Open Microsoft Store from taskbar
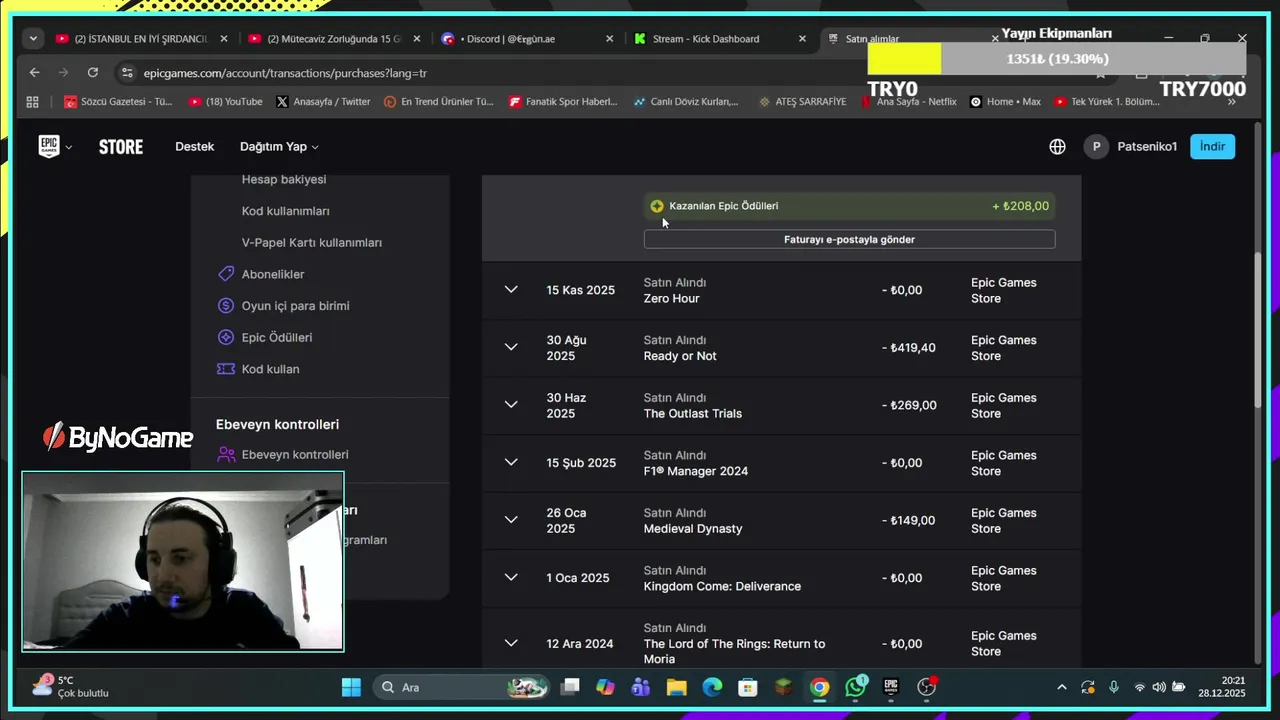The height and width of the screenshot is (720, 1280). (747, 687)
